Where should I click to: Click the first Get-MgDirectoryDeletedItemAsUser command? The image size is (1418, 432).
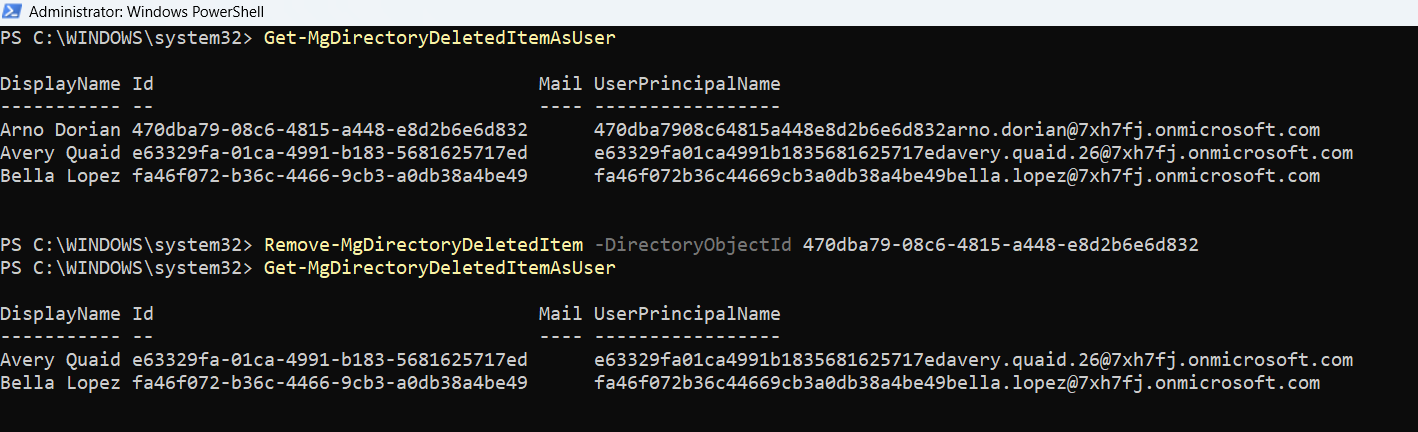pyautogui.click(x=439, y=39)
